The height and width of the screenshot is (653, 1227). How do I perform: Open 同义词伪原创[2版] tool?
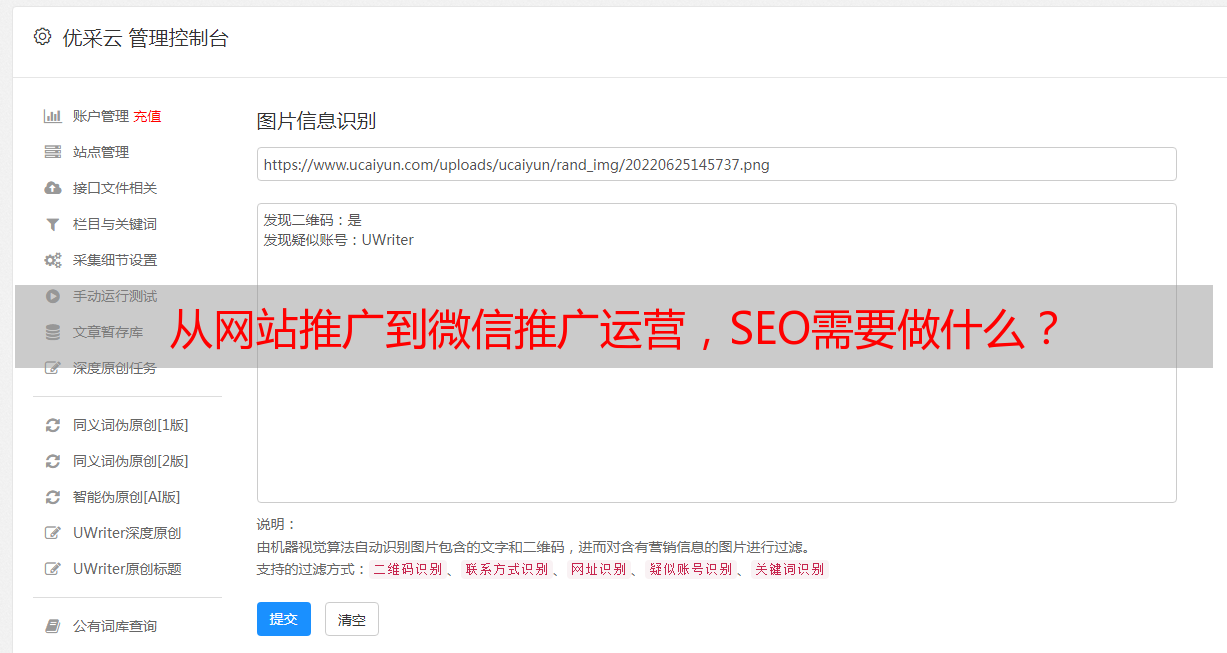(x=130, y=461)
